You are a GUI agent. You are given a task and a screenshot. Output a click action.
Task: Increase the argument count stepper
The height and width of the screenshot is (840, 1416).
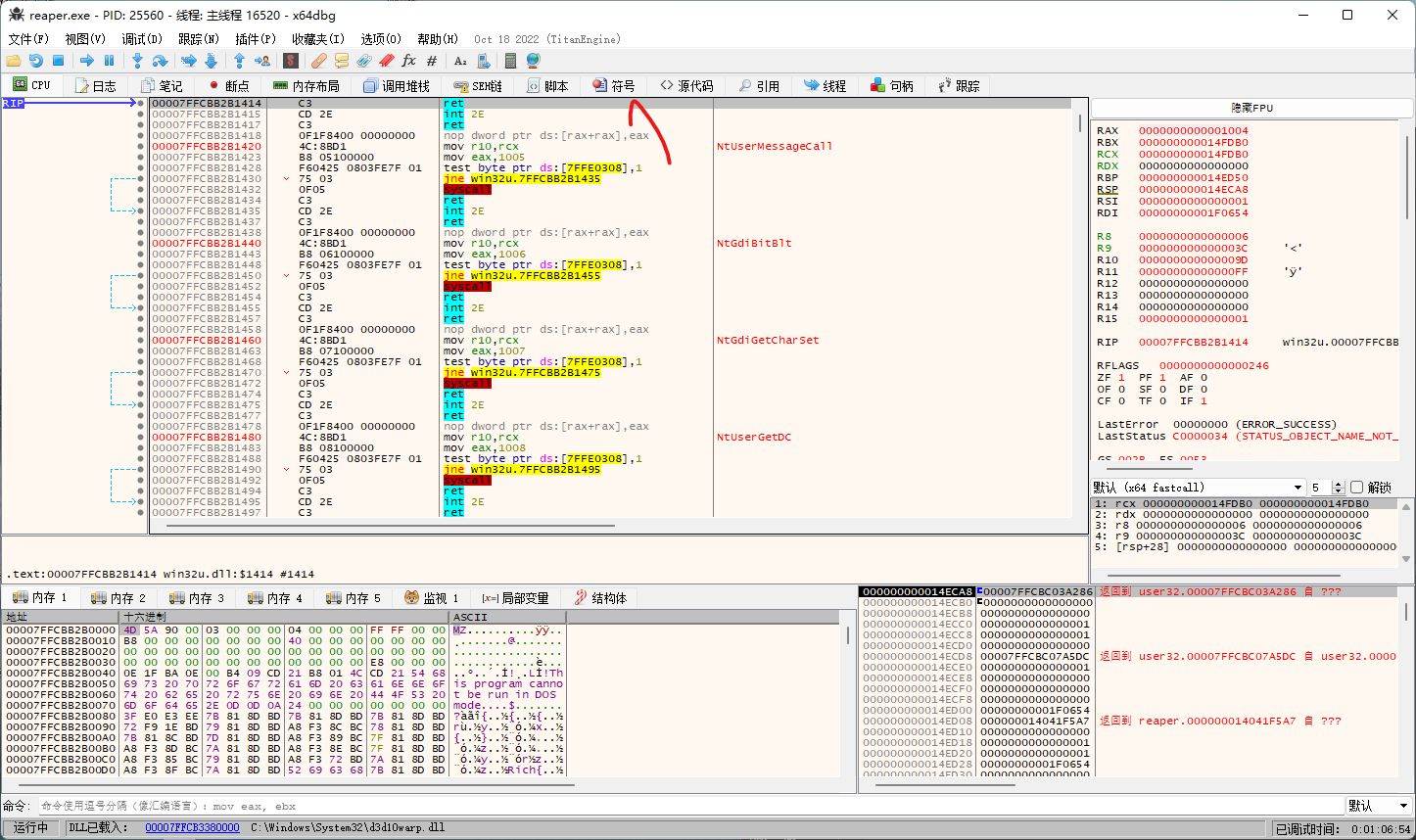coord(1341,485)
